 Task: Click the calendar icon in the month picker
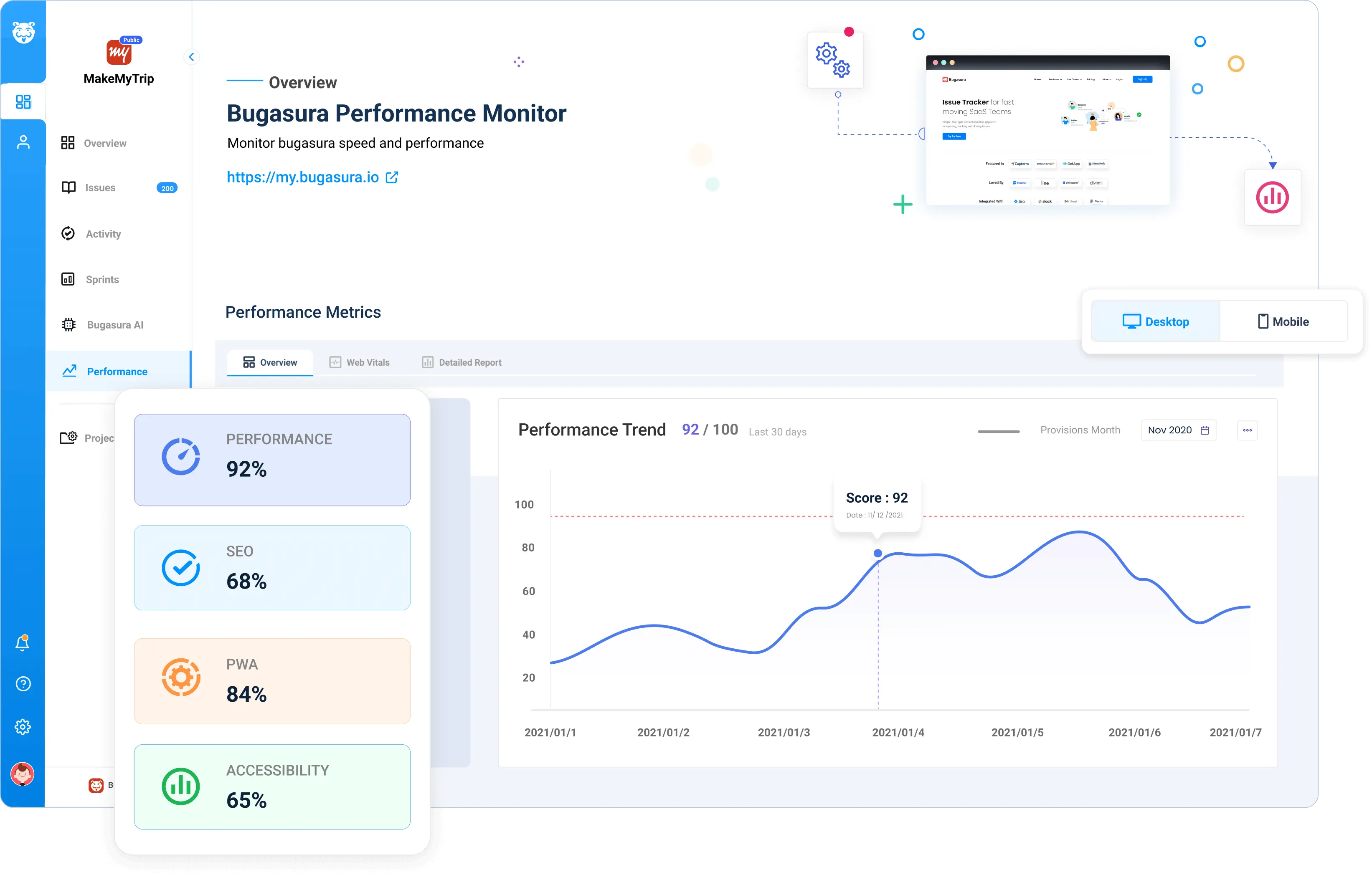click(x=1205, y=430)
